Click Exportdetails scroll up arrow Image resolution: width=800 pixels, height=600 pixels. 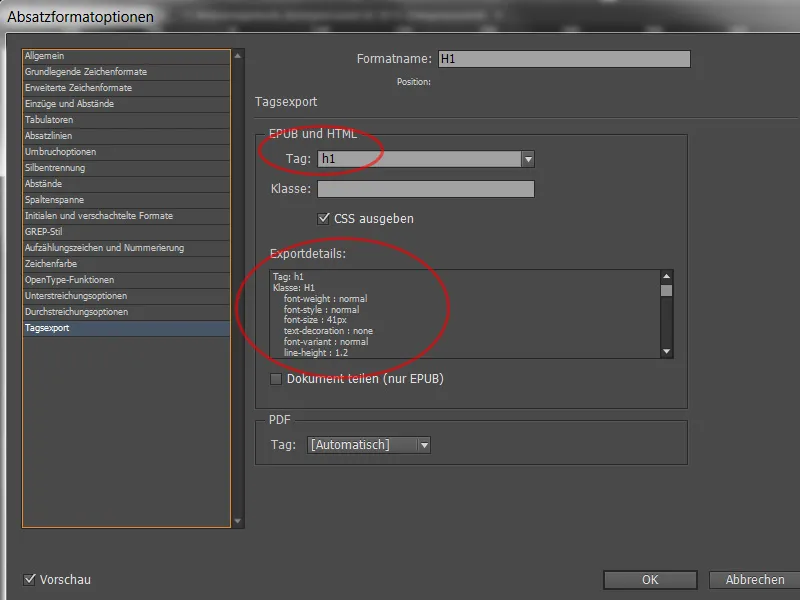[666, 277]
